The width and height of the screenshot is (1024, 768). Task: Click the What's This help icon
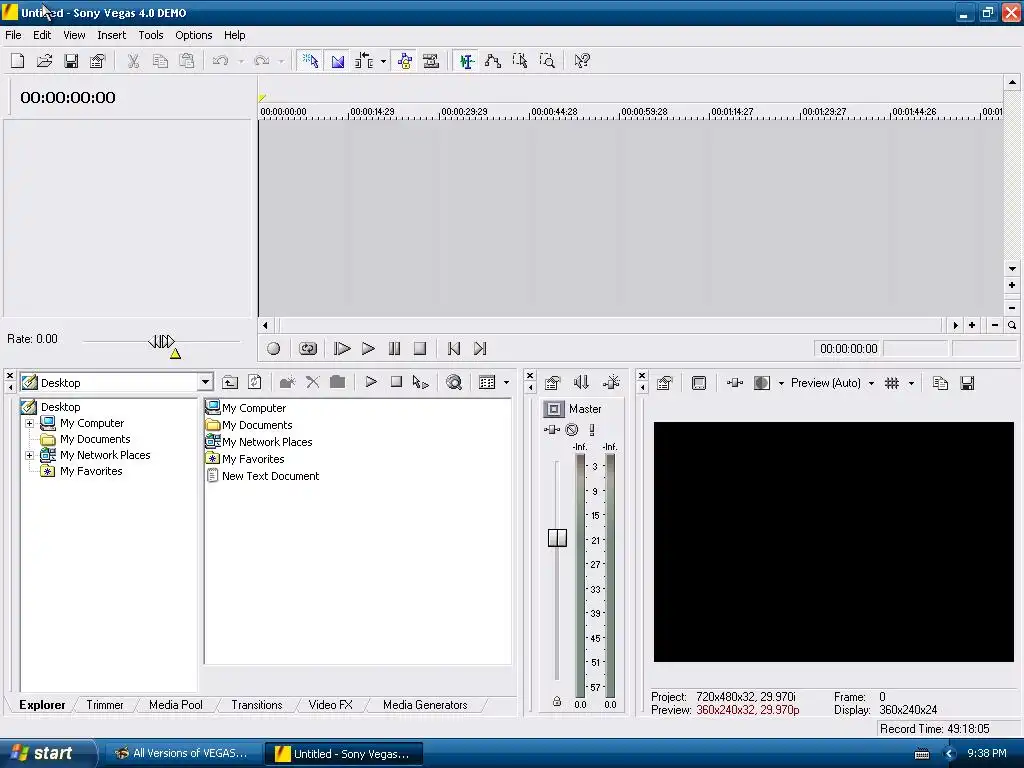click(x=582, y=61)
